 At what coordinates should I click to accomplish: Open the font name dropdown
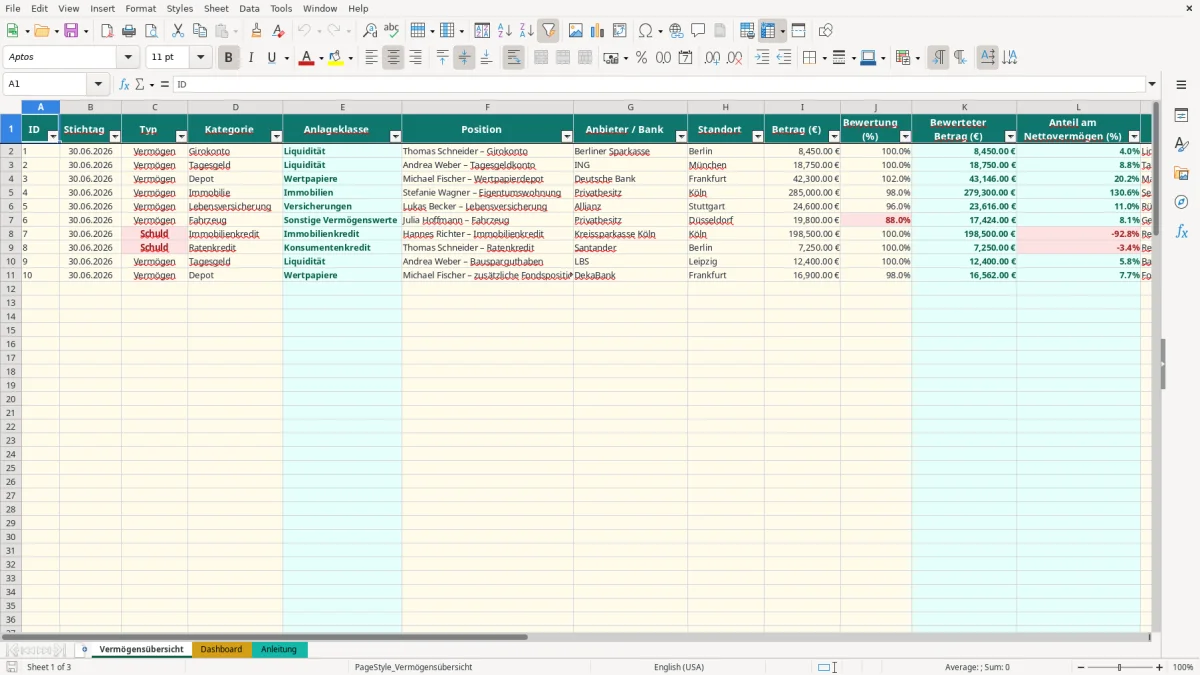point(128,58)
